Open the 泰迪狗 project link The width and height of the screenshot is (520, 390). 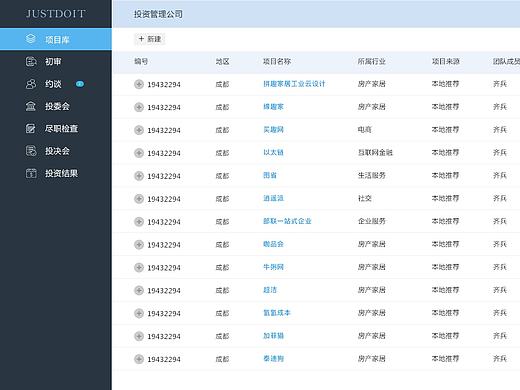[273, 359]
